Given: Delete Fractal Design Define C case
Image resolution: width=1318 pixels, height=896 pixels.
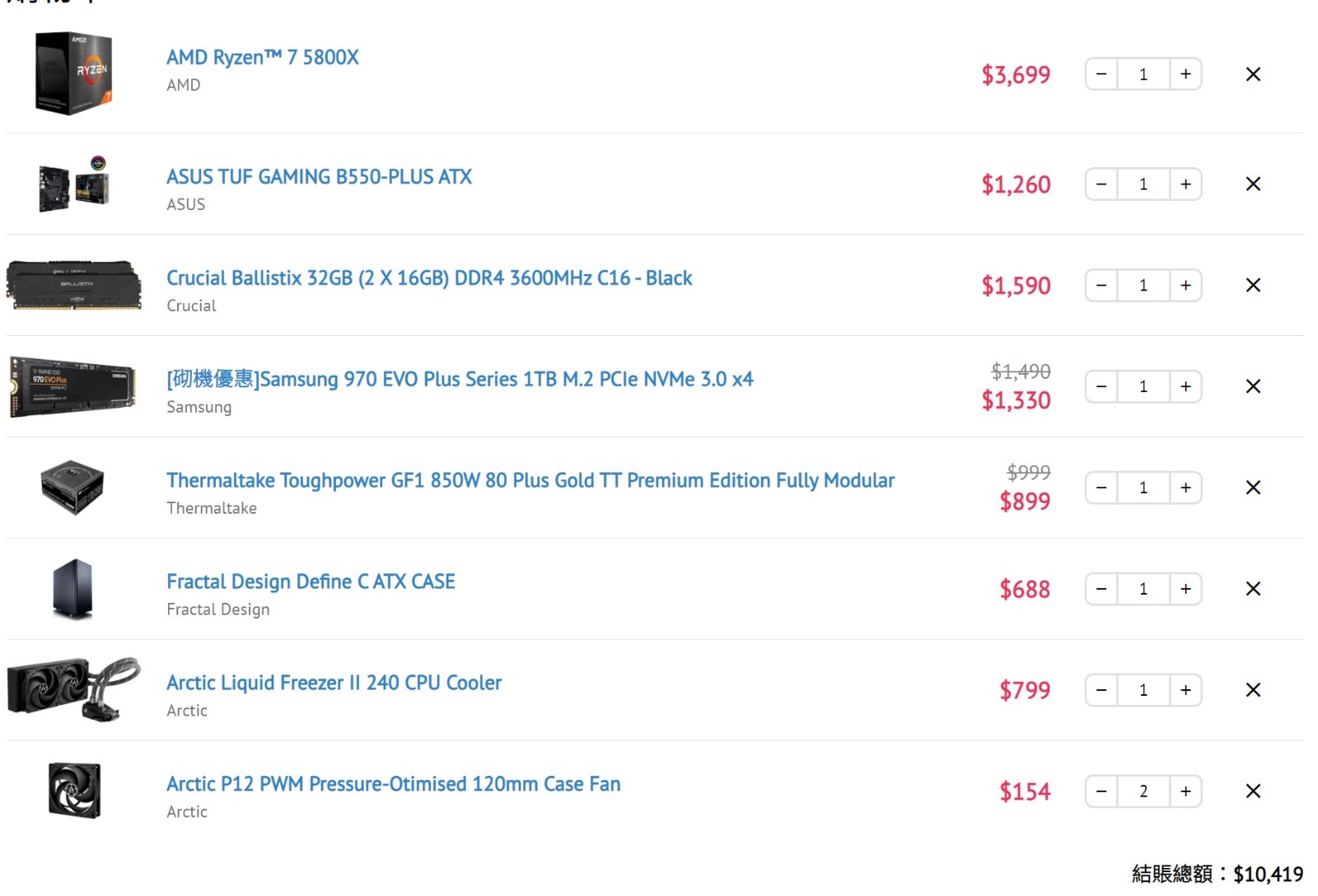Looking at the screenshot, I should 1253,589.
